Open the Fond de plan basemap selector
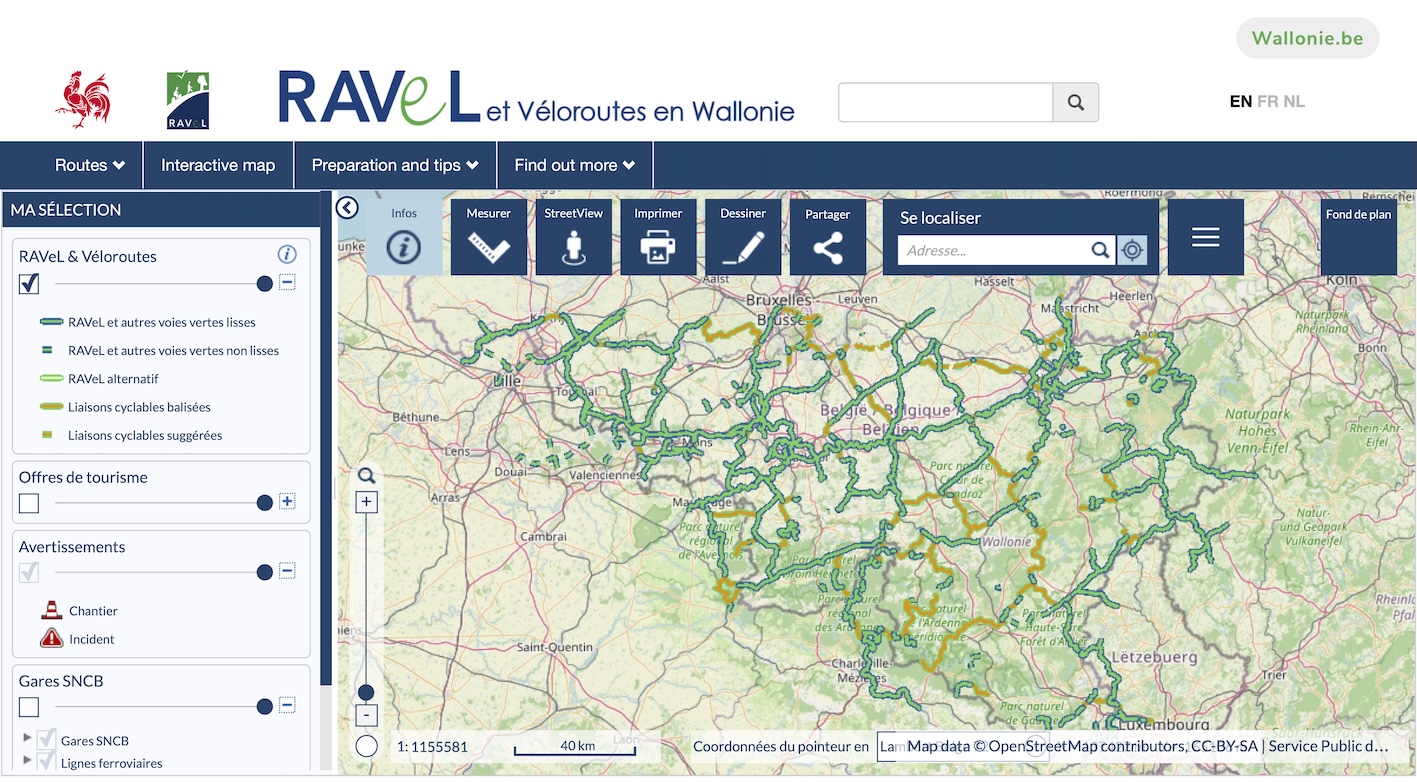This screenshot has height=782, width=1417. click(1358, 237)
